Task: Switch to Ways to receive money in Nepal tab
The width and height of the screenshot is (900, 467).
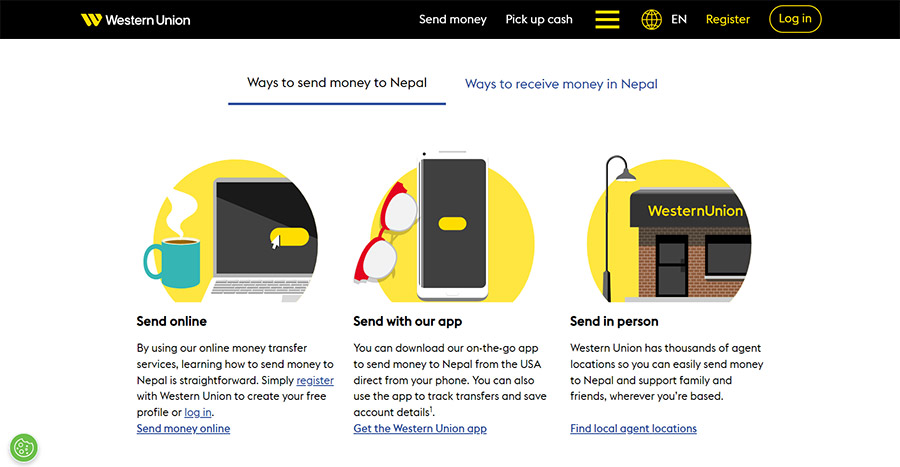Action: point(561,84)
